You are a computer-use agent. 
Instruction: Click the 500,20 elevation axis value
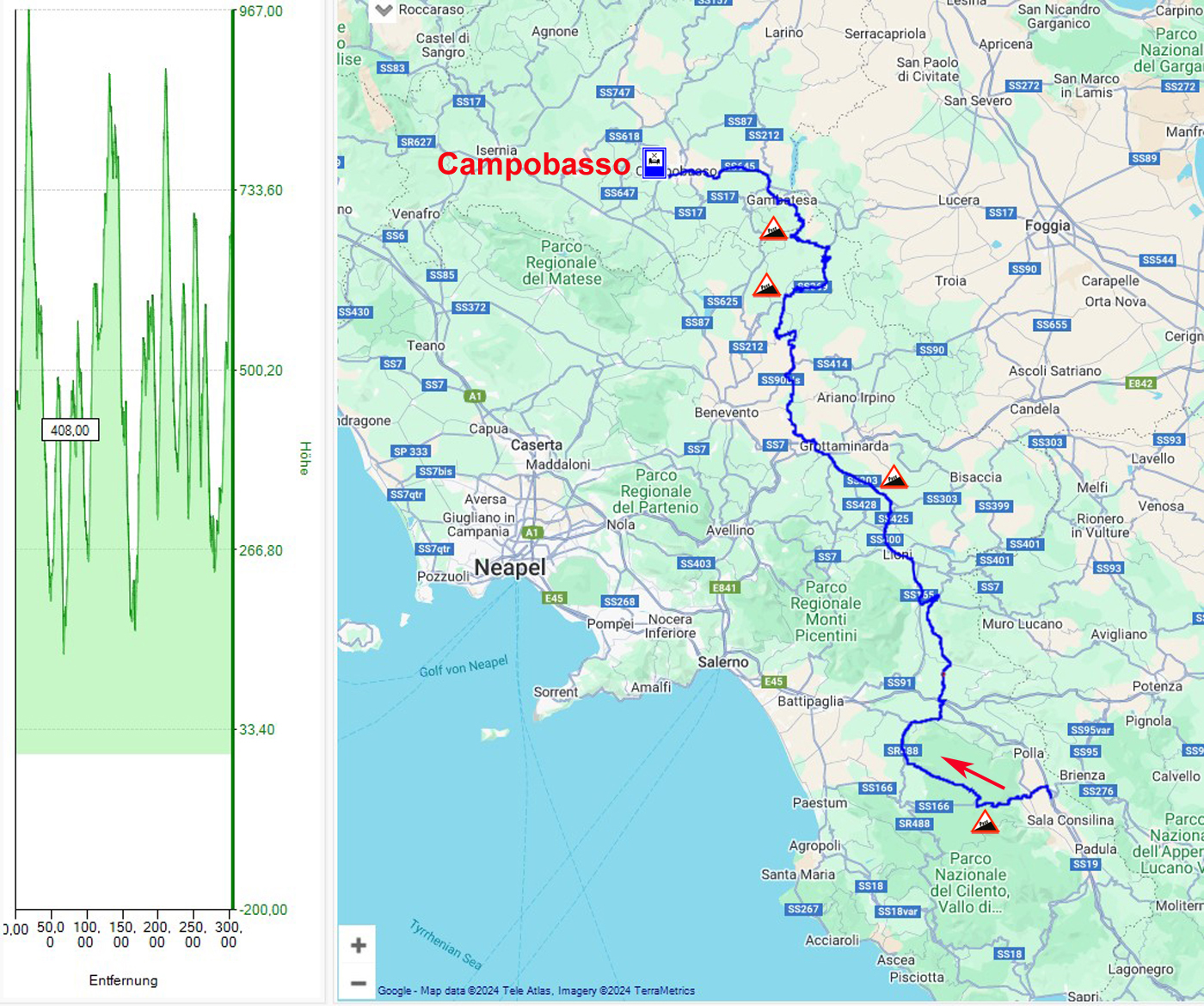[x=261, y=370]
